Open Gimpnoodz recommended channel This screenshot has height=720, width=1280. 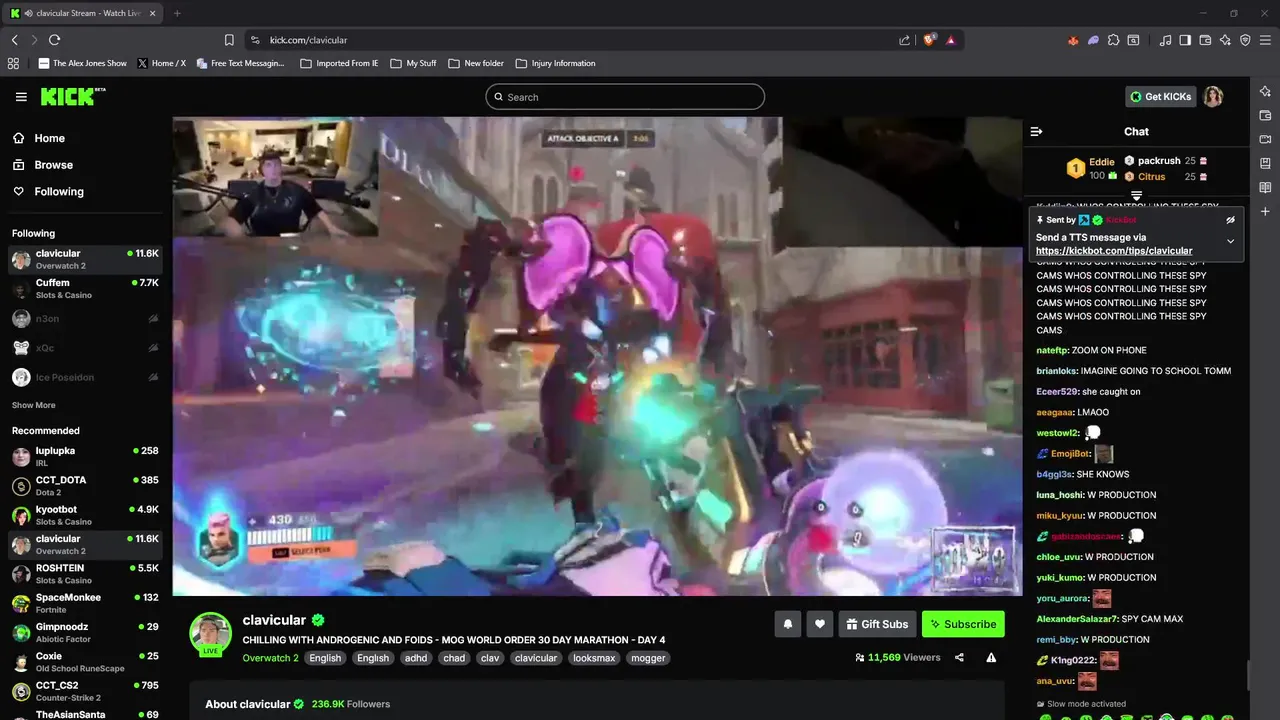85,632
